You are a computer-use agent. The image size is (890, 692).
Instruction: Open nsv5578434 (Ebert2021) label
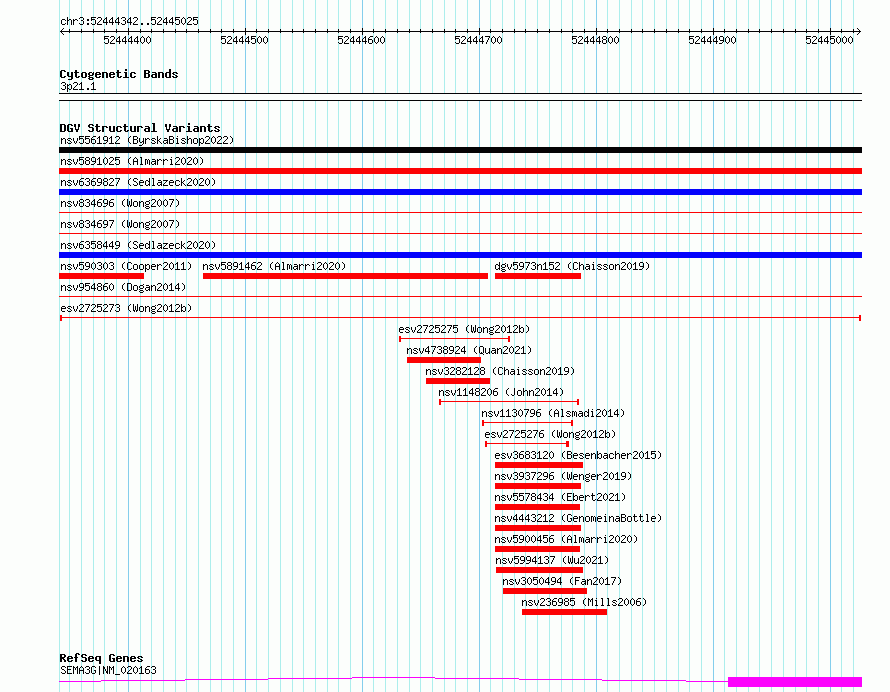tap(560, 497)
